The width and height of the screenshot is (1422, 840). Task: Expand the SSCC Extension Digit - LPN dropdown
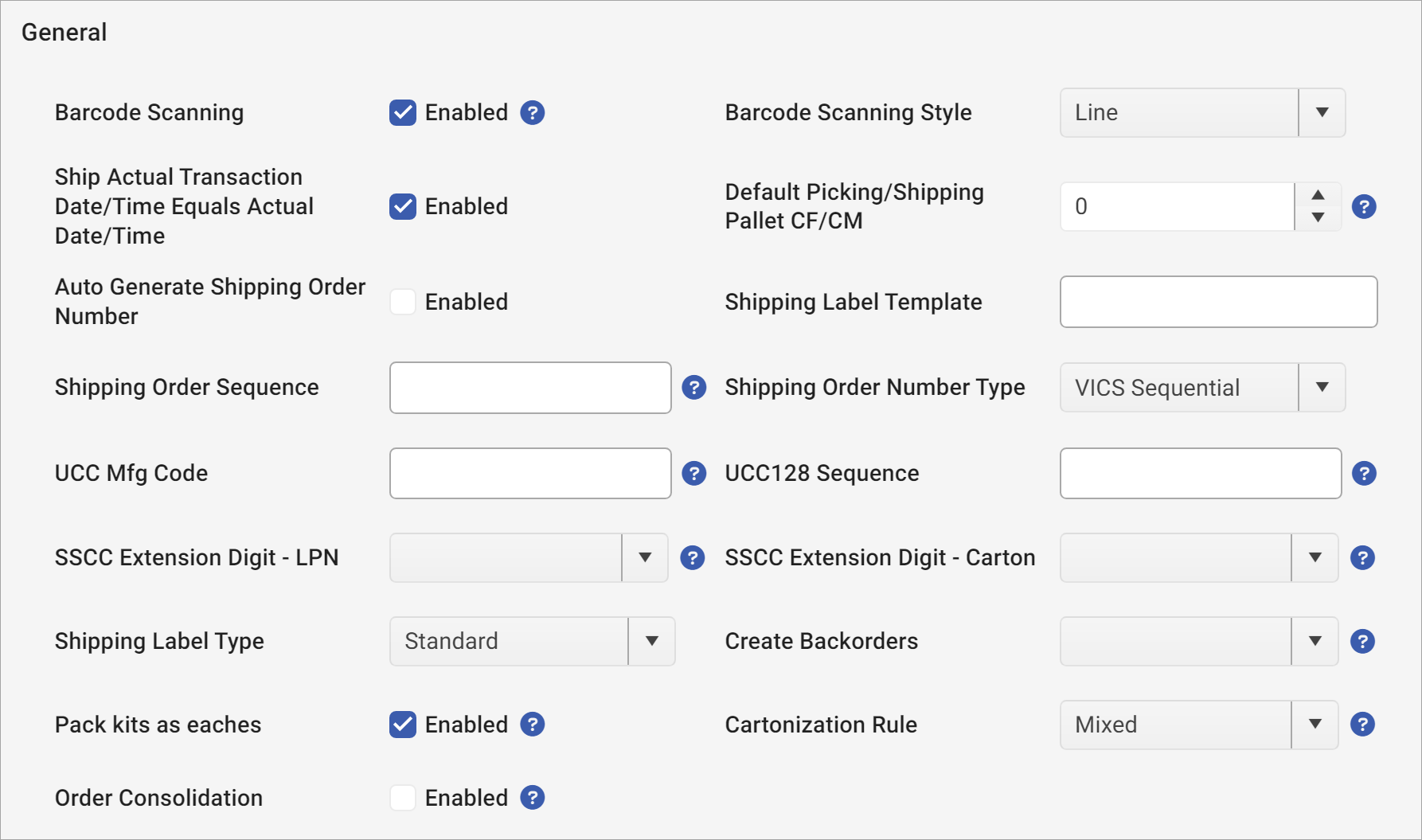[x=645, y=558]
